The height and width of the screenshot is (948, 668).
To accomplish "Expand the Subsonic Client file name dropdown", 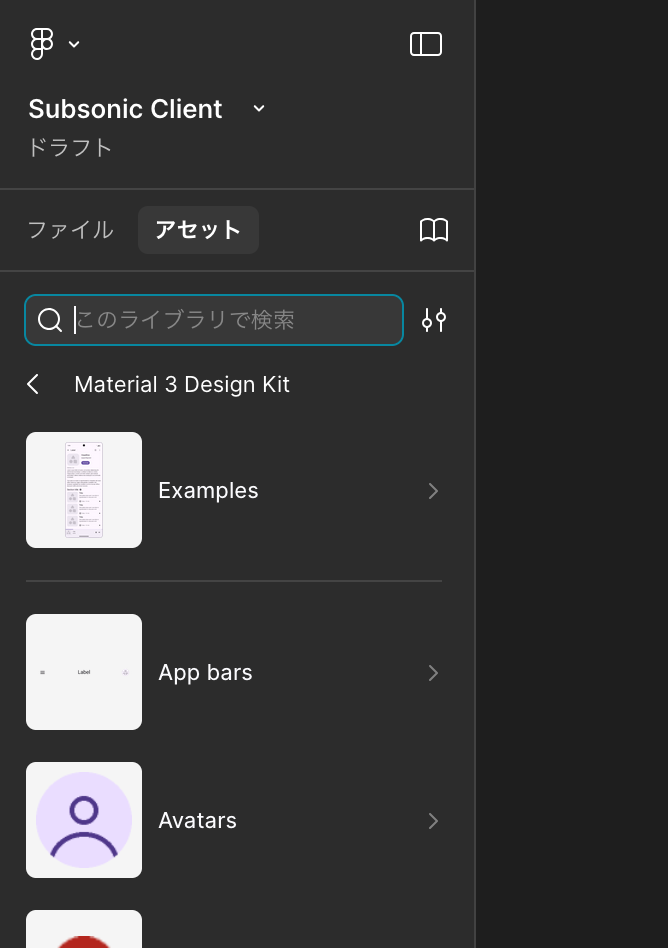I will pos(259,108).
